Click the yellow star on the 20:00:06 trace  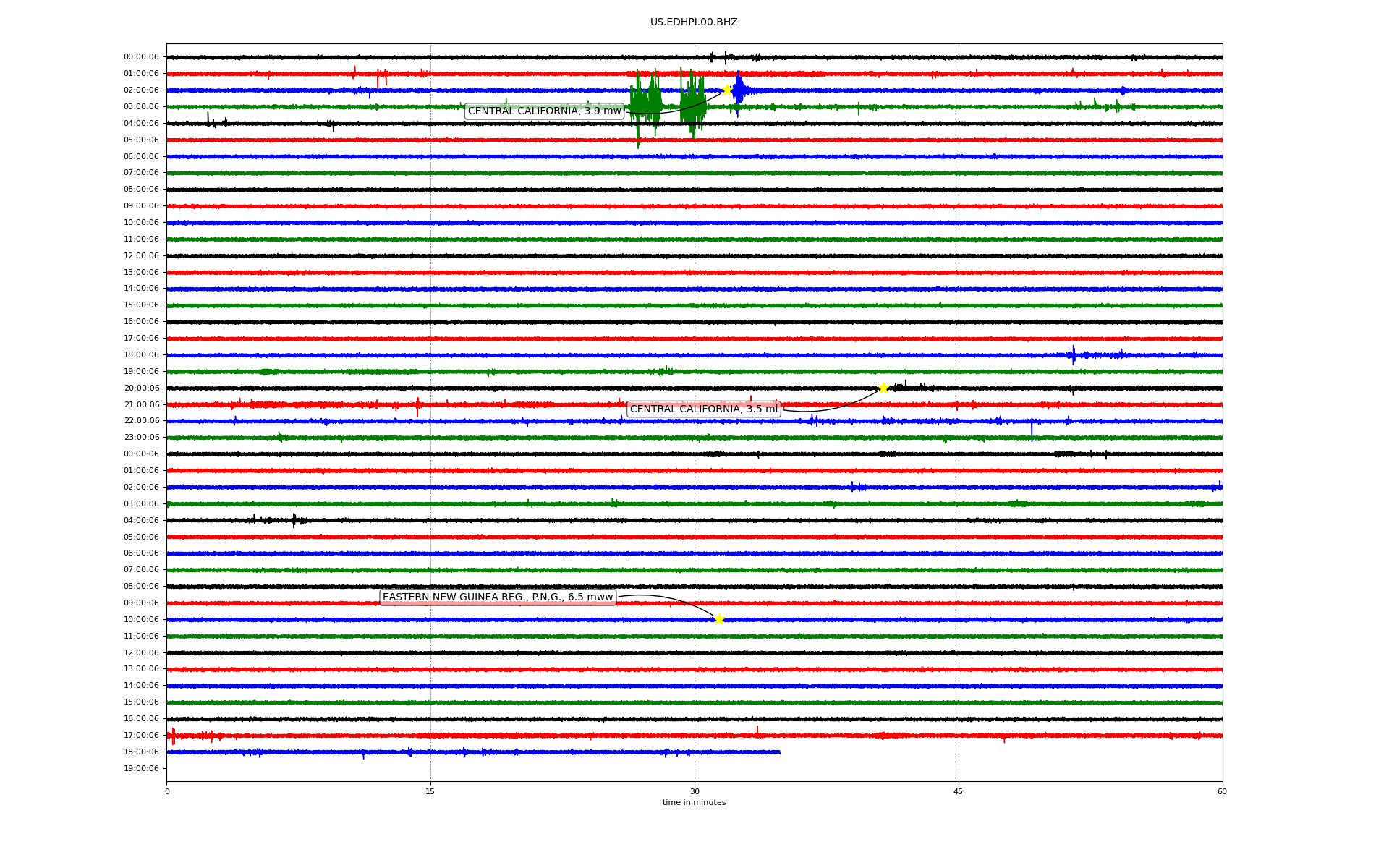pos(883,388)
